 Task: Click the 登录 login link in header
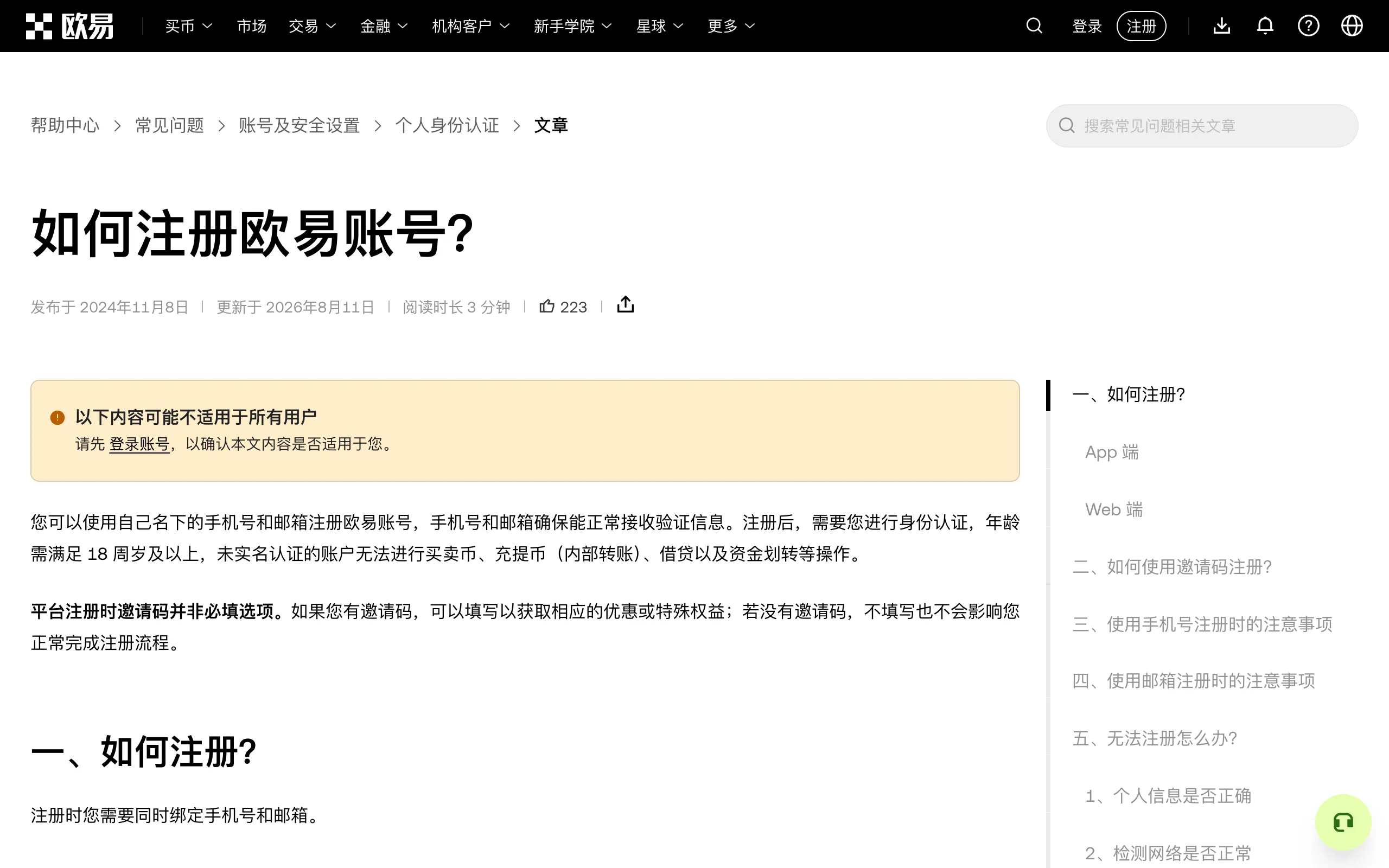tap(1087, 27)
